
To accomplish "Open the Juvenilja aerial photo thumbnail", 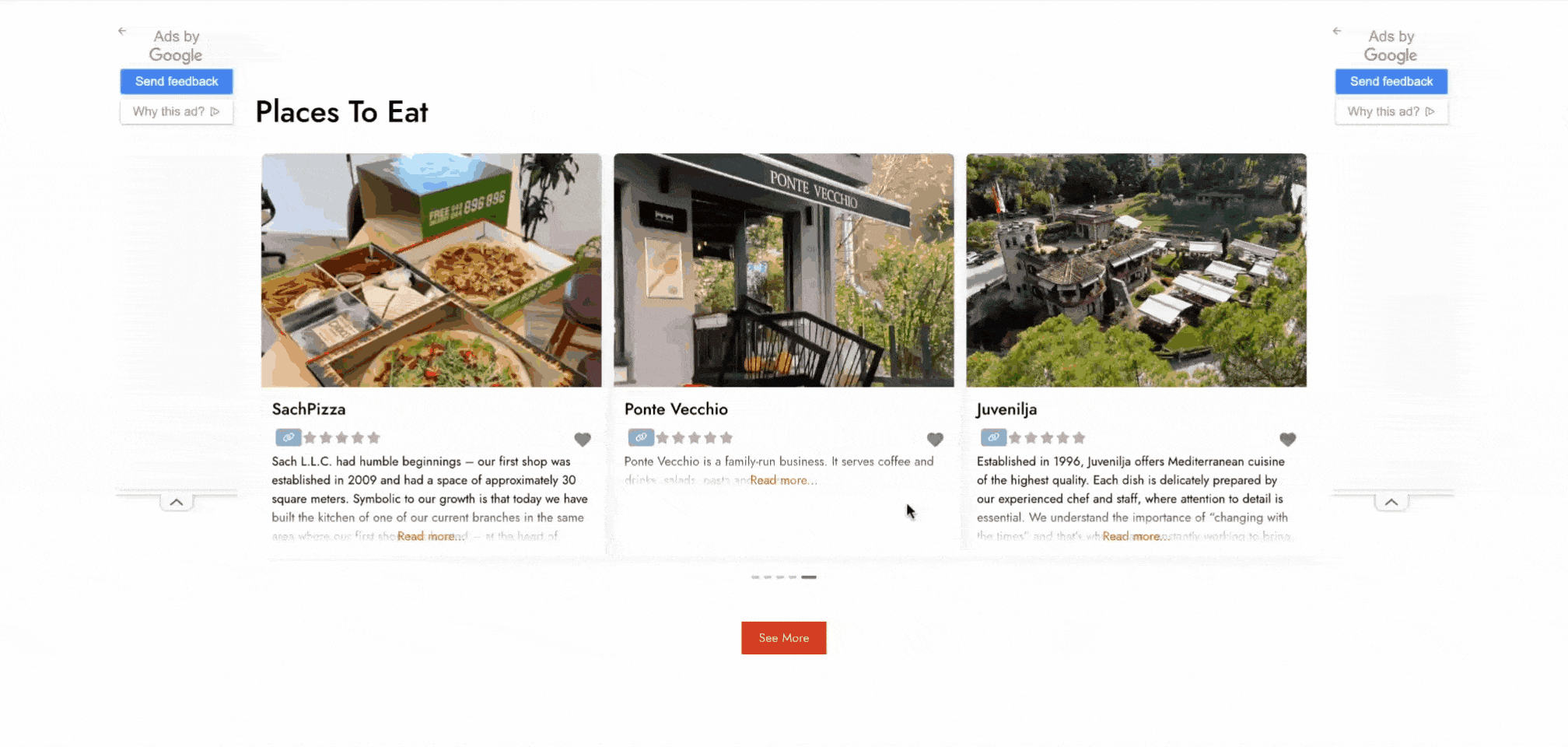I will (x=1136, y=270).
